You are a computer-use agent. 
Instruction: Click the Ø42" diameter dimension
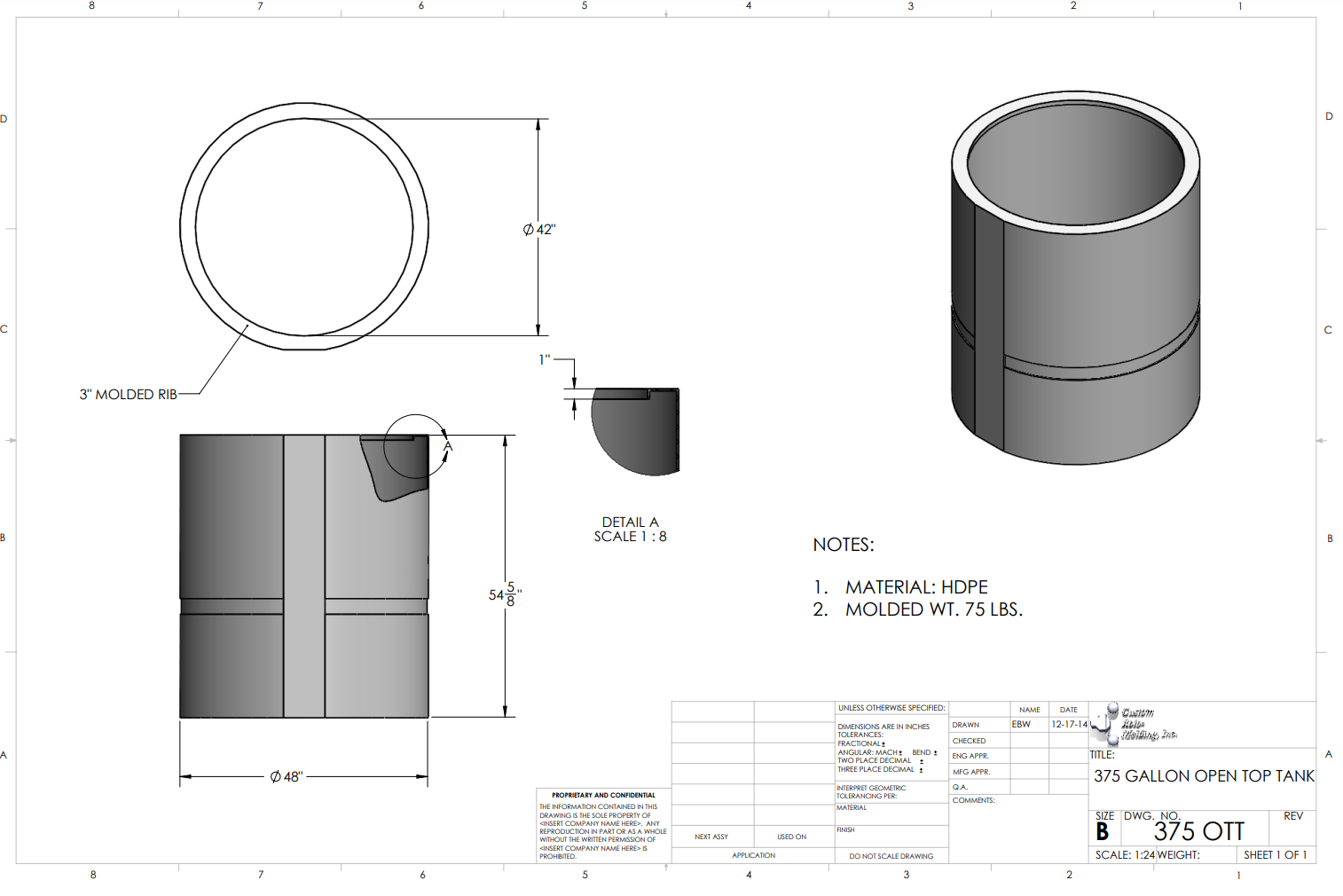[539, 230]
